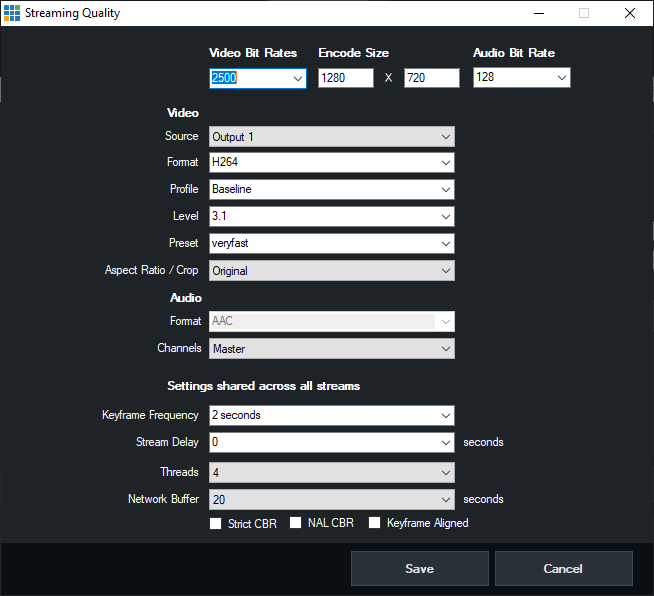Click the encode width field showing 1280
This screenshot has height=596, width=654.
(x=345, y=78)
